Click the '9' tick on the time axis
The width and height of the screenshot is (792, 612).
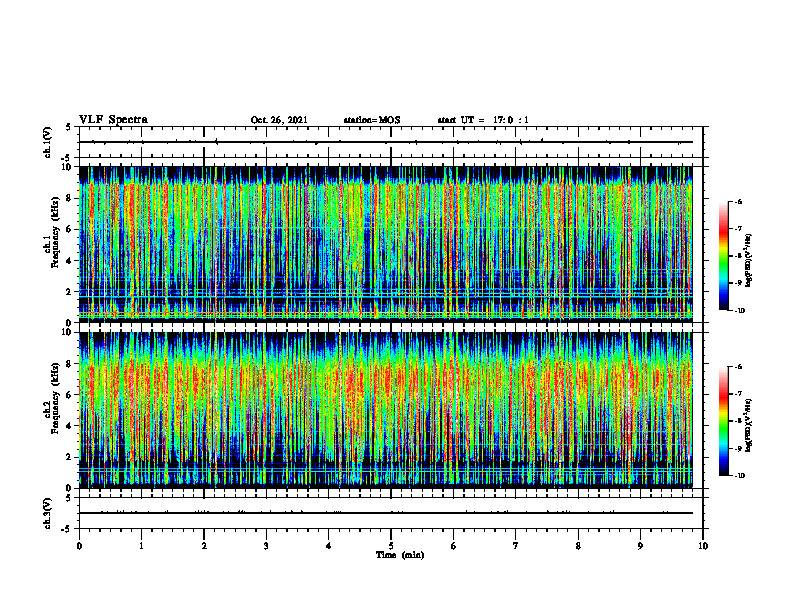640,546
